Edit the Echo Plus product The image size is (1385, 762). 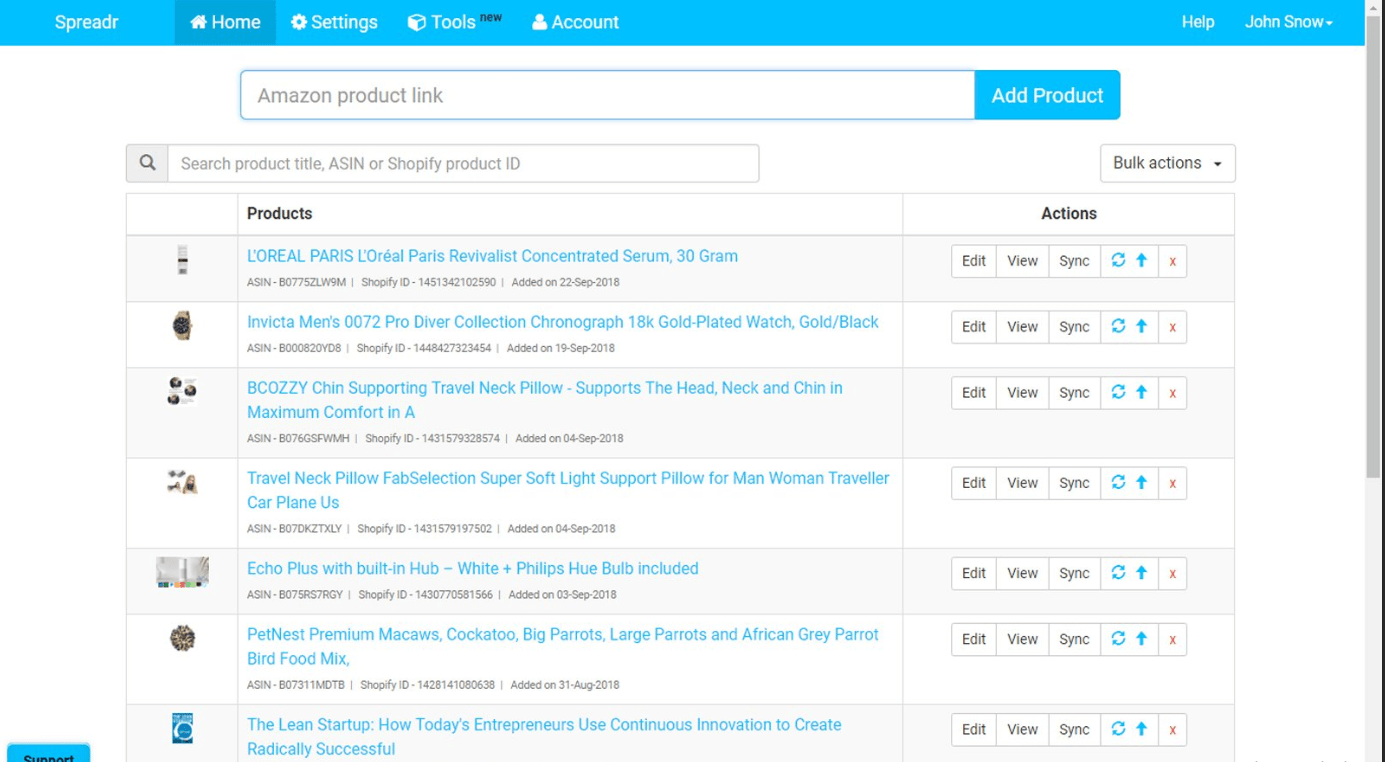click(x=974, y=573)
